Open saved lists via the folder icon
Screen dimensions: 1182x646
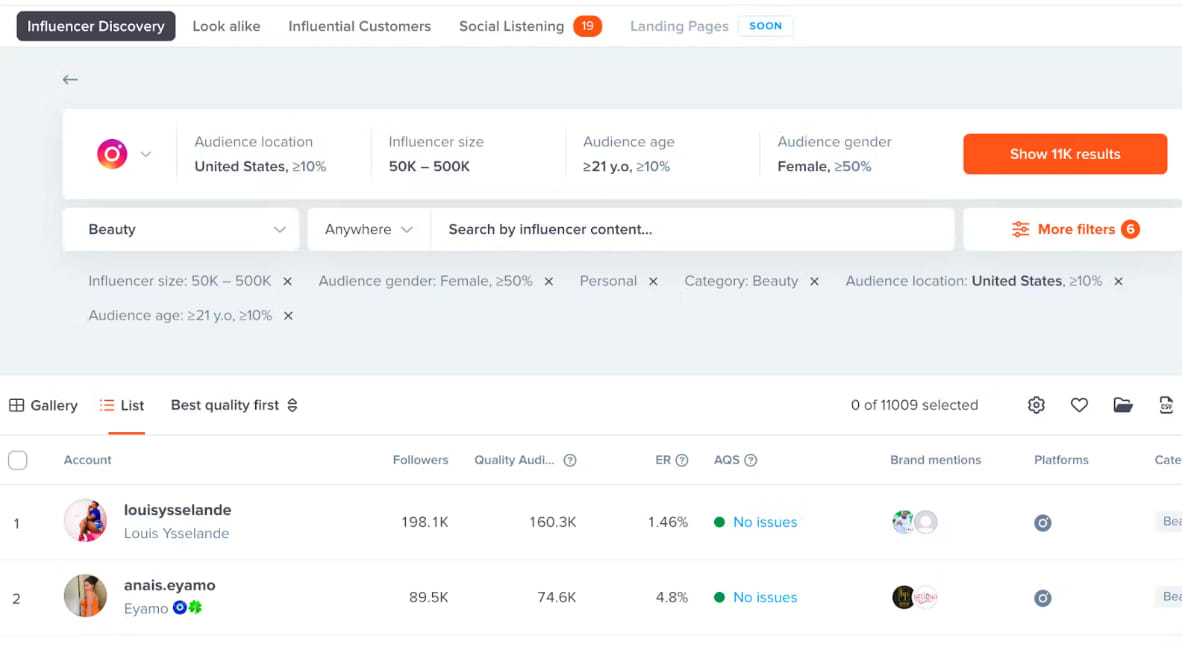point(1122,405)
